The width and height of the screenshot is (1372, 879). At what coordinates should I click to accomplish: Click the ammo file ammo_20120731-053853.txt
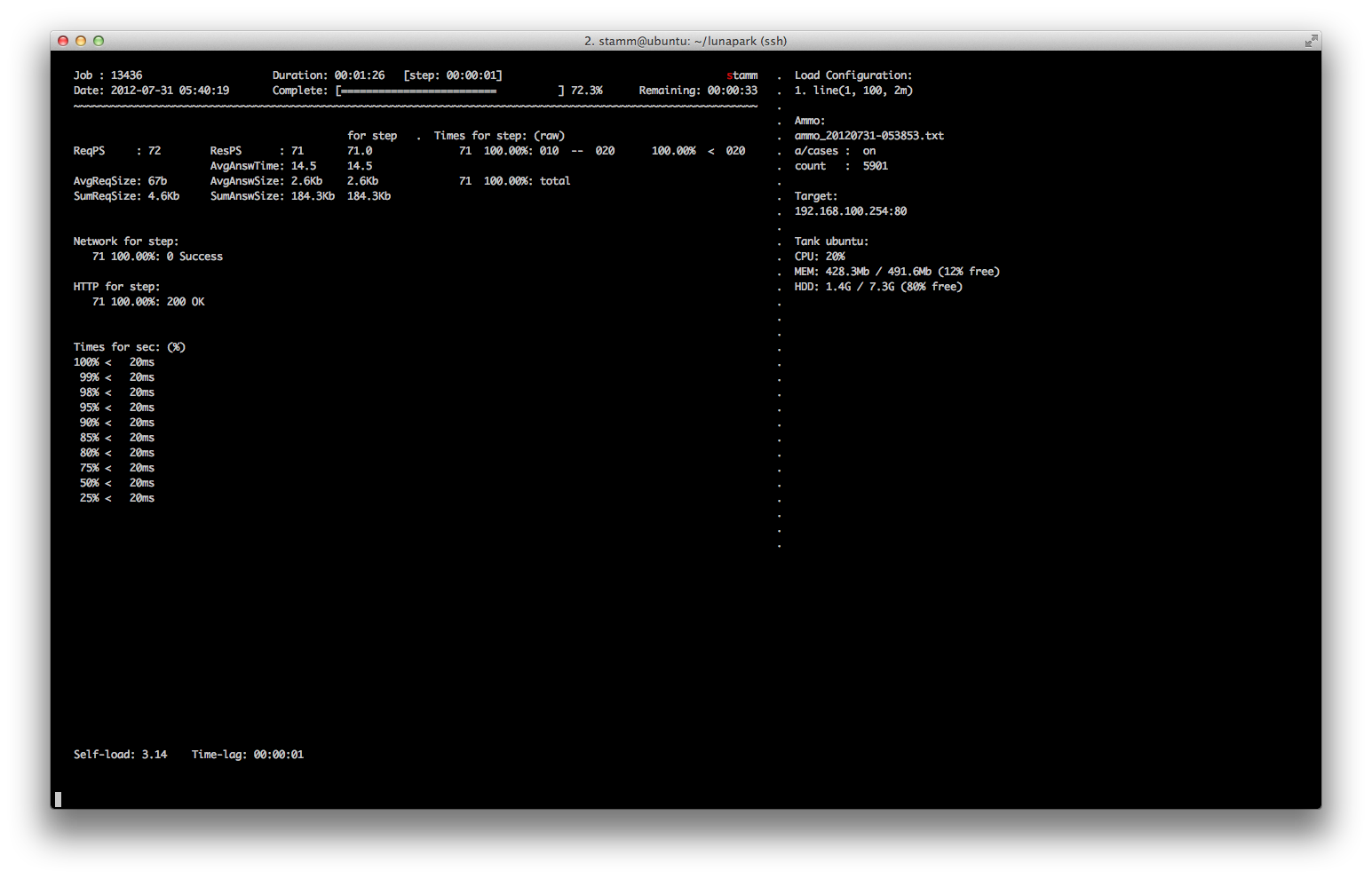pyautogui.click(x=868, y=136)
